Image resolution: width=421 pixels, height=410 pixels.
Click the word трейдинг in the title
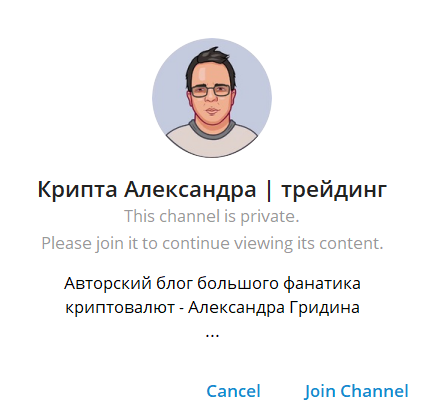coord(334,190)
